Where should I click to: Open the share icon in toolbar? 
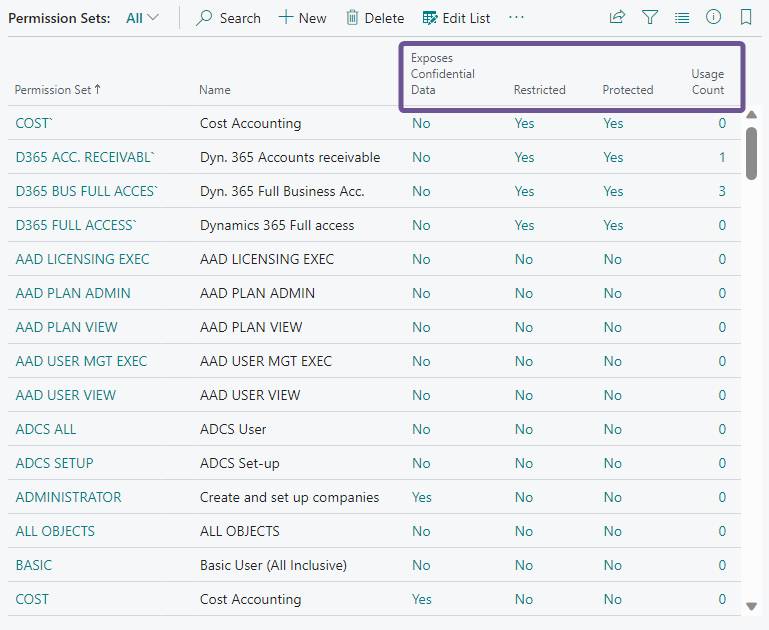coord(617,17)
